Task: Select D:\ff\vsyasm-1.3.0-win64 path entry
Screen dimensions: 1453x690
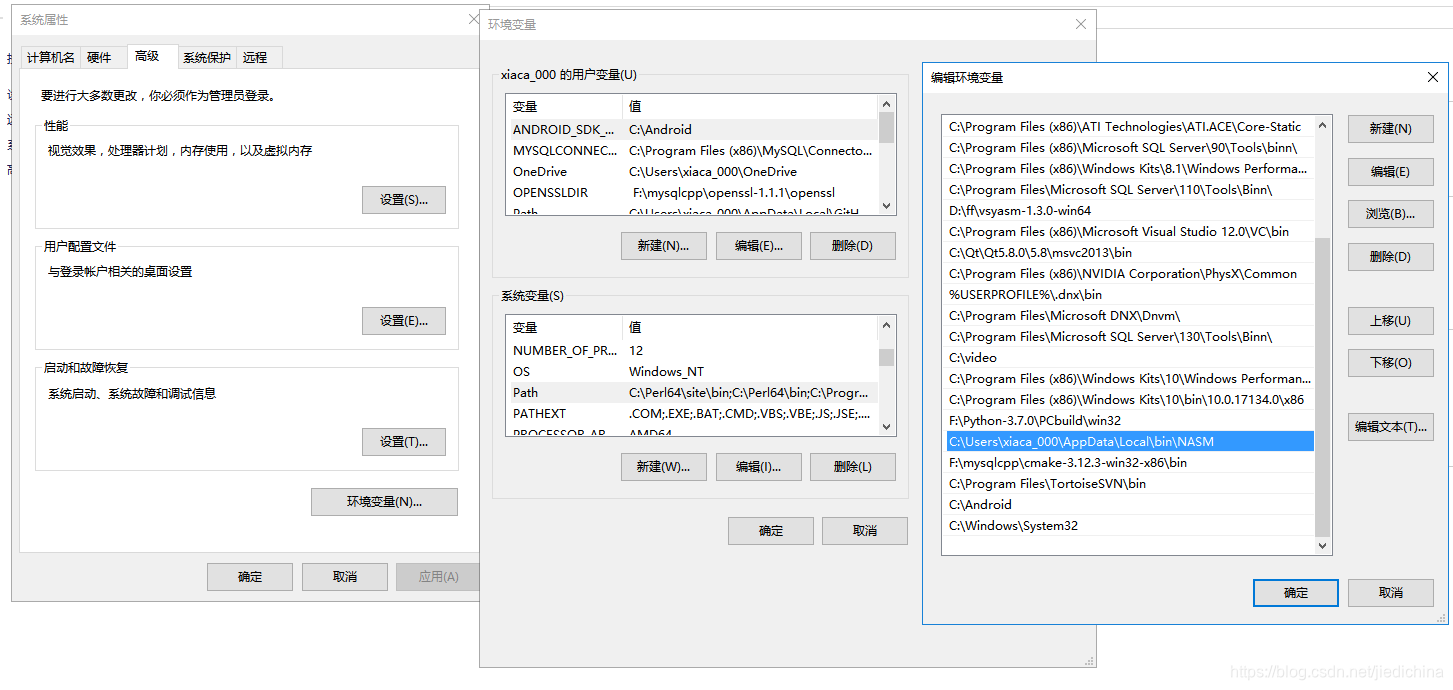Action: click(1130, 210)
